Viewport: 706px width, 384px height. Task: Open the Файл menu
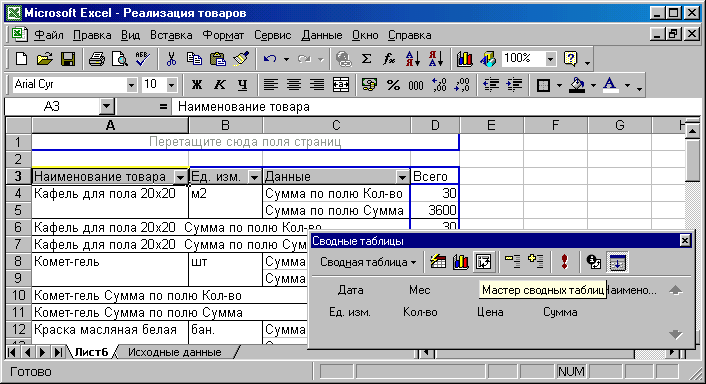pos(49,35)
